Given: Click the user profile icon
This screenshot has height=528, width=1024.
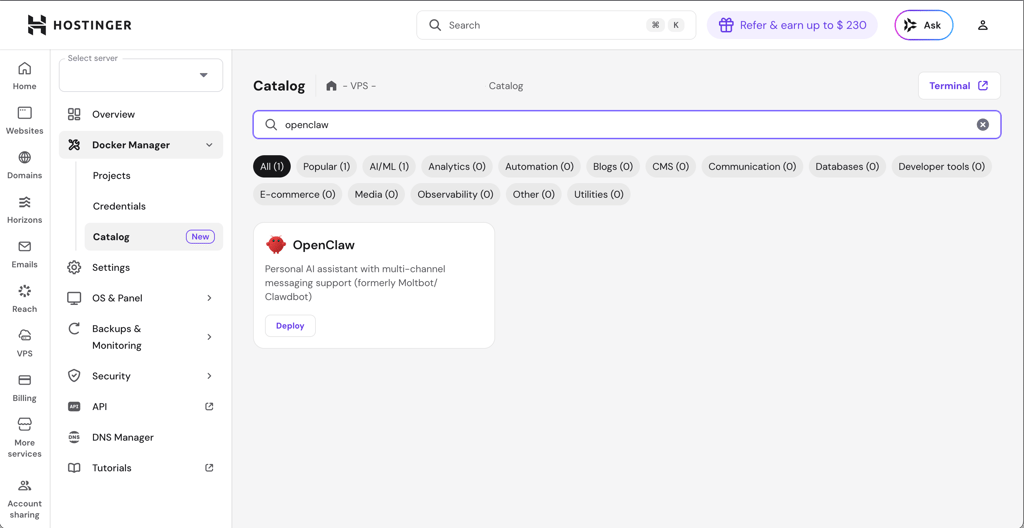Looking at the screenshot, I should click(982, 25).
